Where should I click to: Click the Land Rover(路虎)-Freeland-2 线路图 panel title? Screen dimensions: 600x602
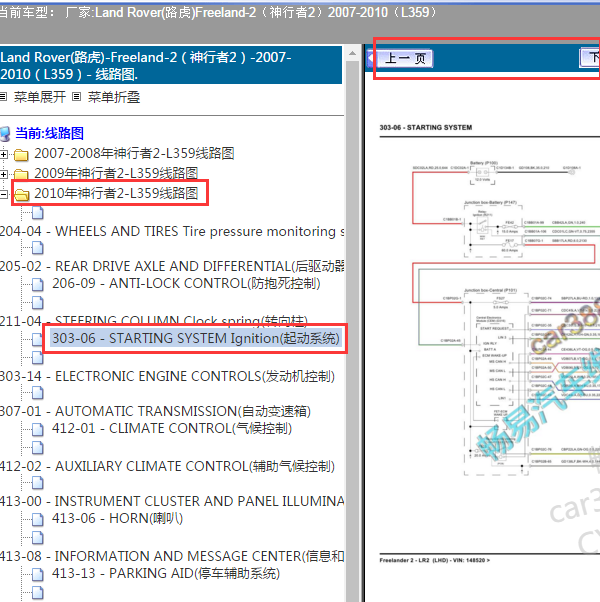171,65
